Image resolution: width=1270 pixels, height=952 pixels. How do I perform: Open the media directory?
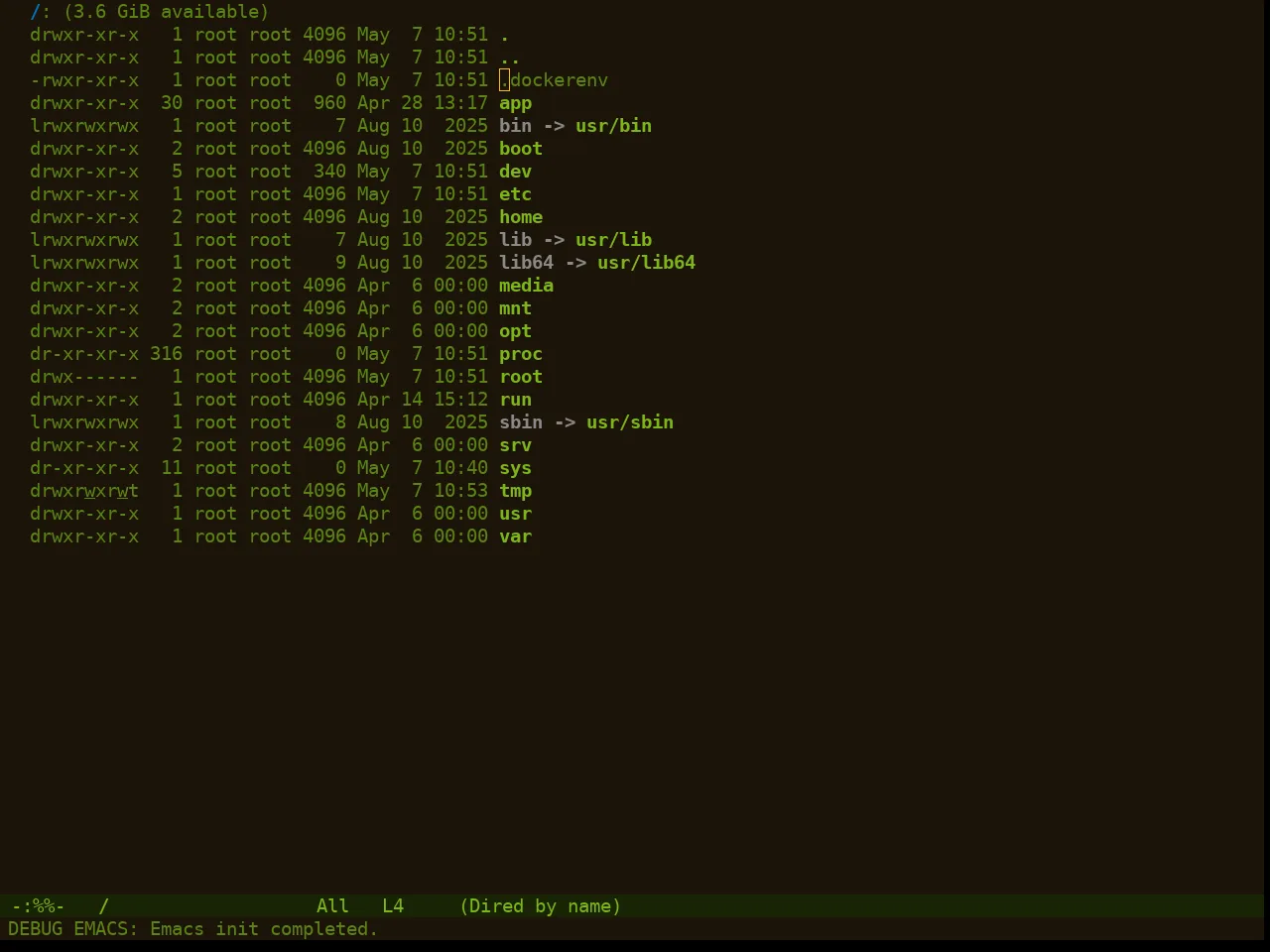coord(526,286)
